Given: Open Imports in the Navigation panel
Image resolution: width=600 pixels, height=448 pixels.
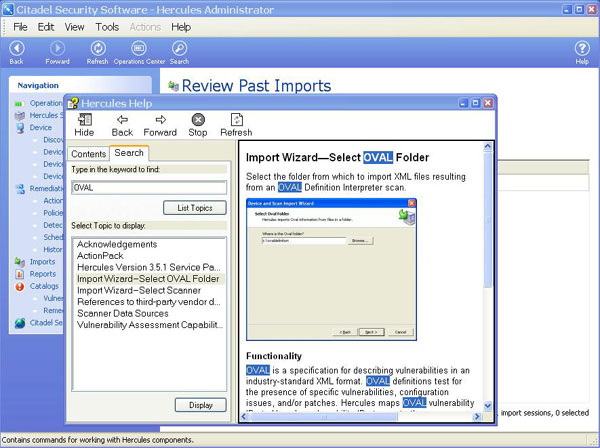Looking at the screenshot, I should (42, 262).
